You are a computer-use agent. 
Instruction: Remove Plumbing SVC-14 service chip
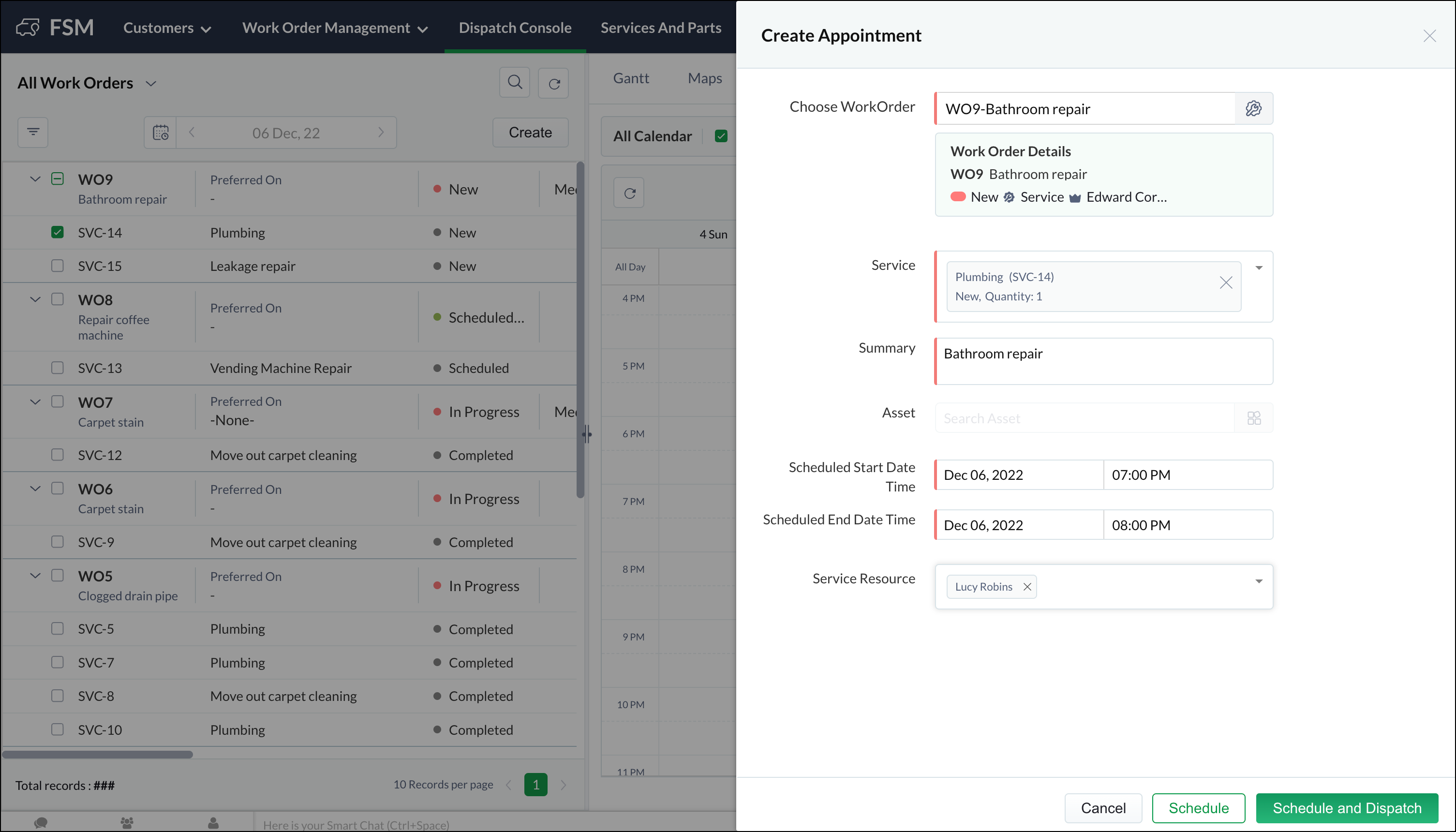(1225, 282)
